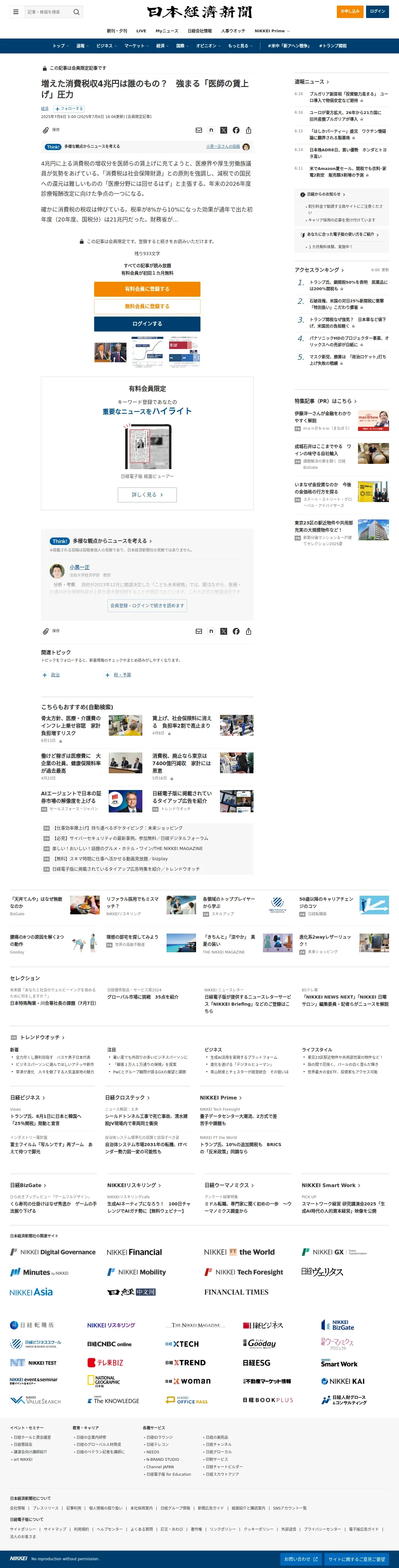399x1568 pixels.
Task: Click 詳しく見る button in 有料会員限定 box
Action: pyautogui.click(x=147, y=495)
